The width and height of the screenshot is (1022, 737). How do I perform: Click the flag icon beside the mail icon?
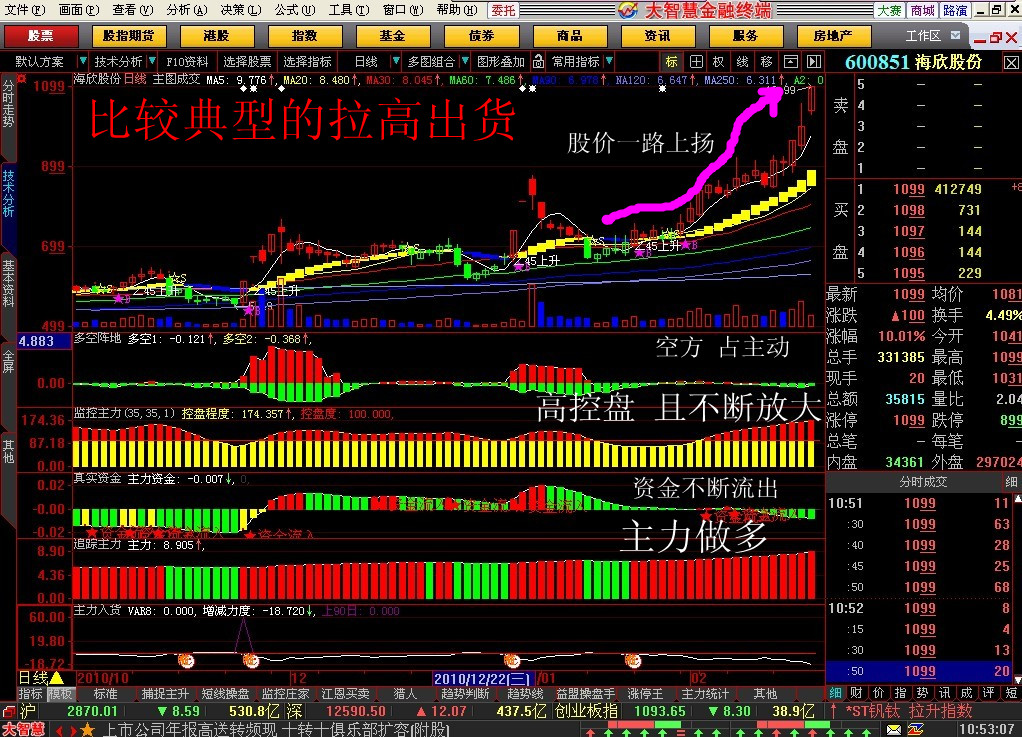click(x=916, y=730)
